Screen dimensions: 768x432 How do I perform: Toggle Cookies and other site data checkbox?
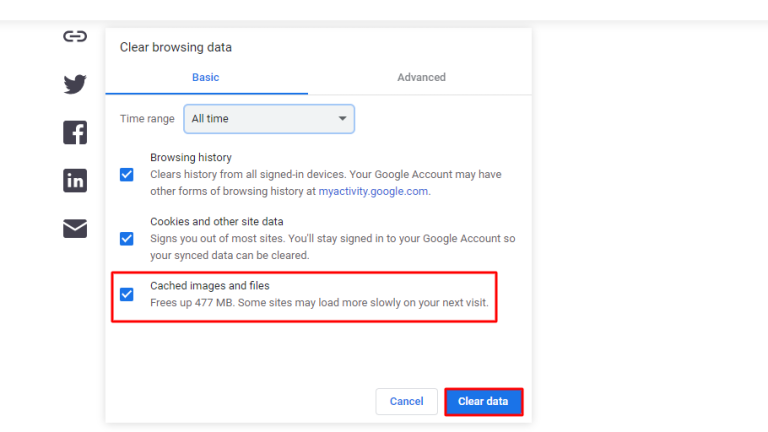tap(126, 239)
